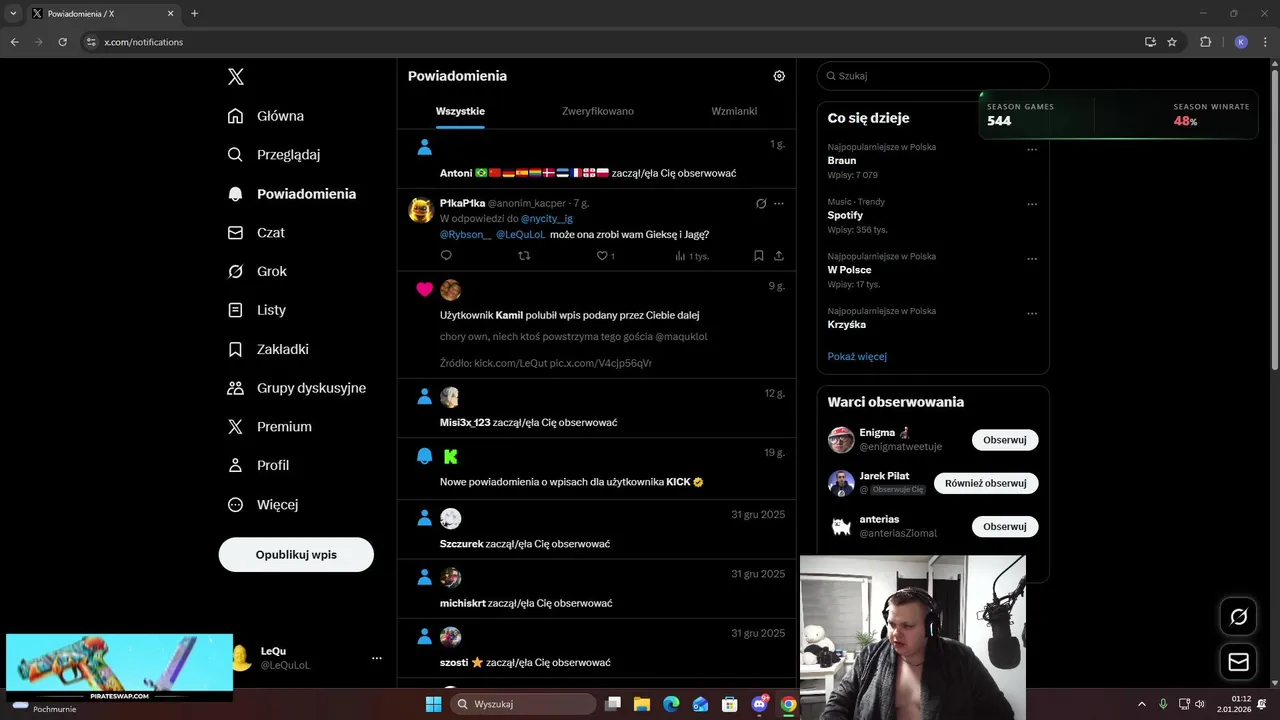
Task: Open Powiadomienia in the sidebar
Action: tap(292, 194)
